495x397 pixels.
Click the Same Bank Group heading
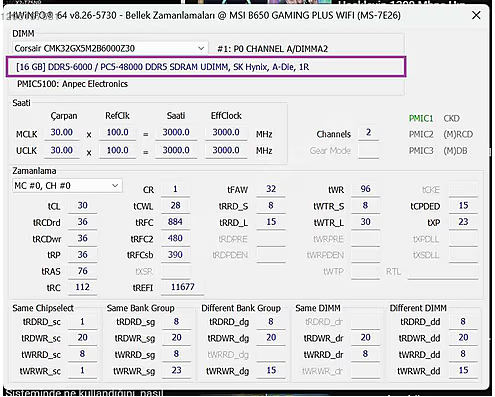(x=140, y=308)
